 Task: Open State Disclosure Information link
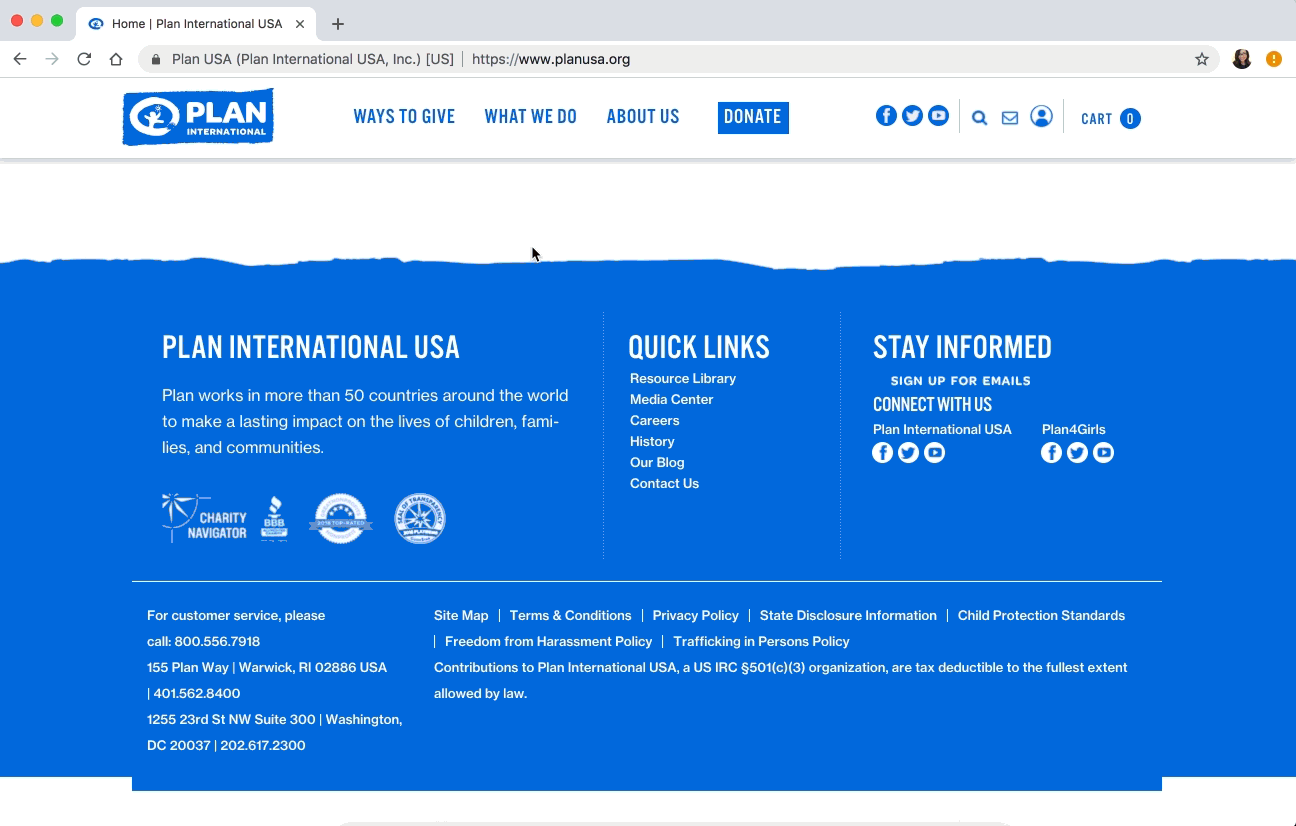click(x=848, y=615)
